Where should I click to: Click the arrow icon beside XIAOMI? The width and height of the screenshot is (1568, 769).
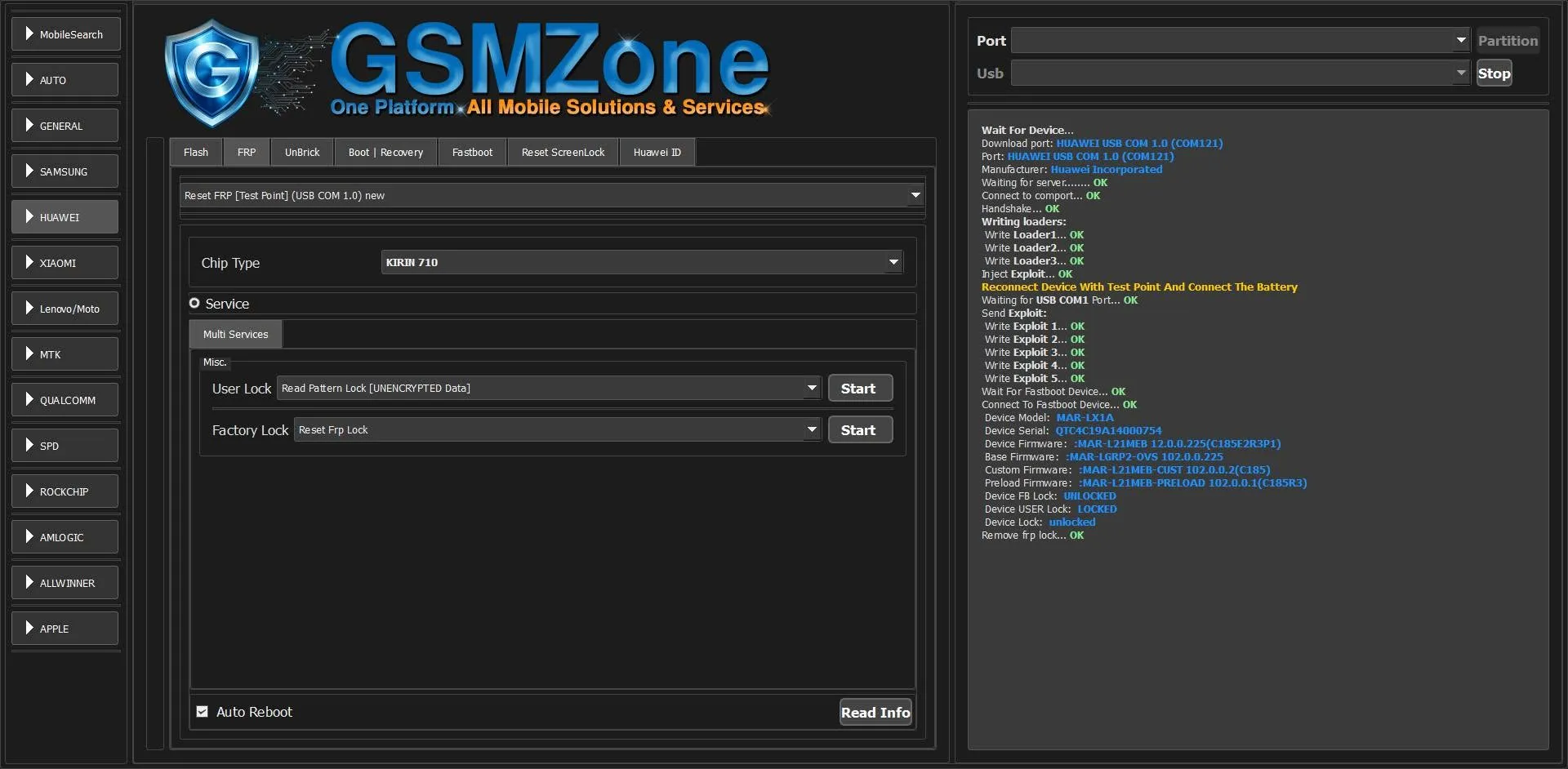(x=29, y=262)
